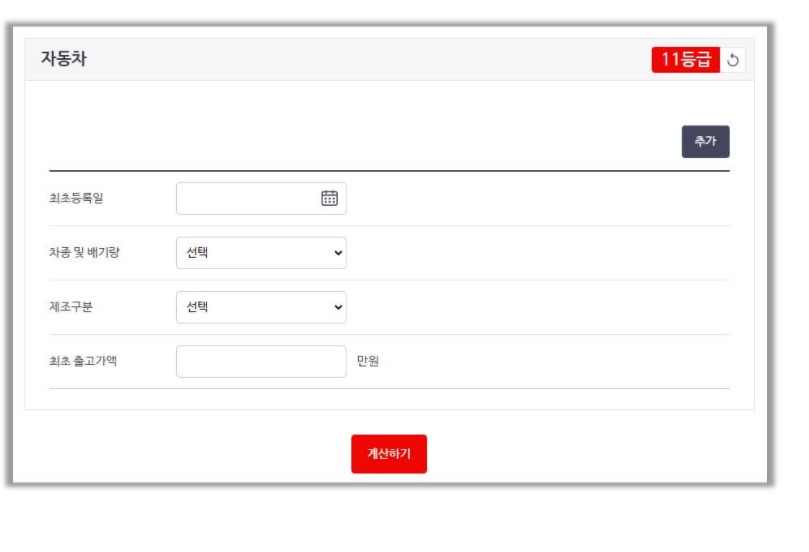Open the 제조구분 dropdown
The width and height of the screenshot is (809, 552).
point(261,307)
